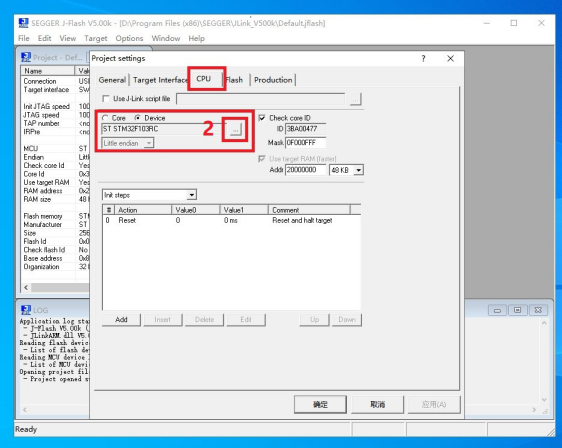Screen dimensions: 562x448
Task: Open the File menu
Action: click(x=24, y=38)
